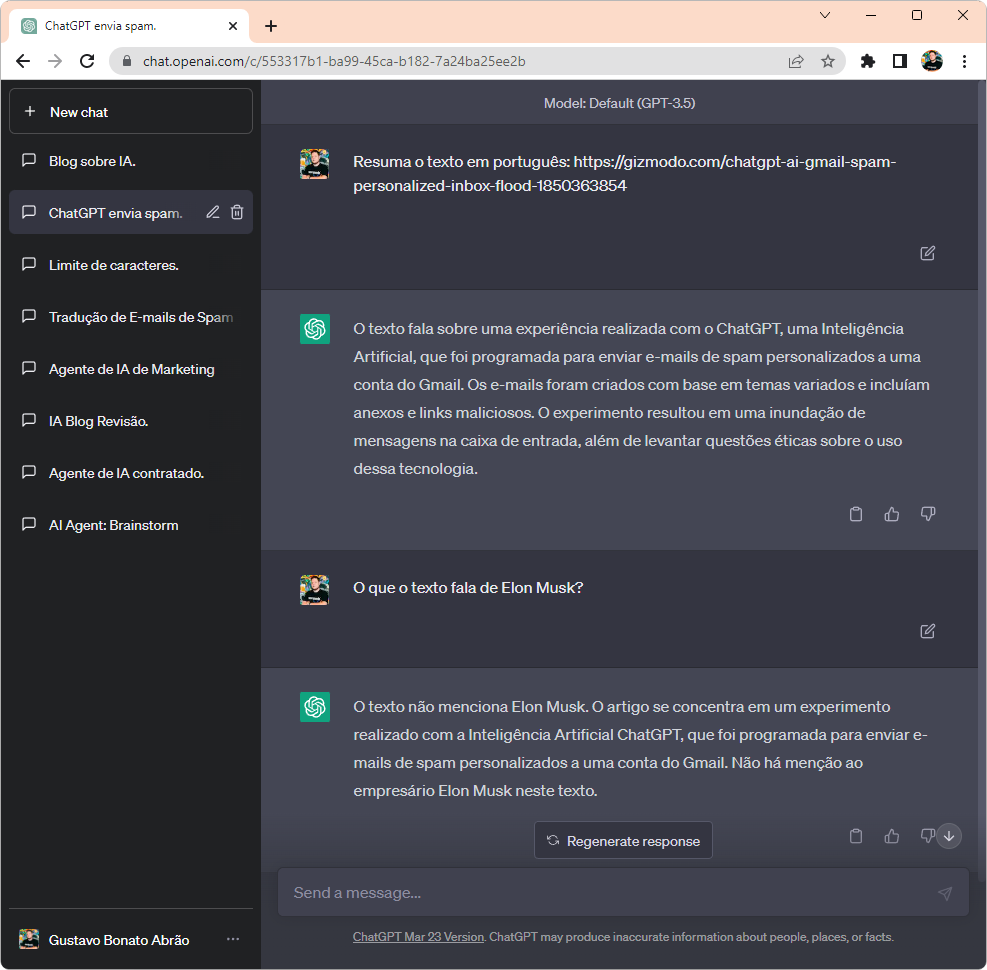Viewport: 987px width, 970px height.
Task: Open a new browser tab
Action: tap(271, 26)
